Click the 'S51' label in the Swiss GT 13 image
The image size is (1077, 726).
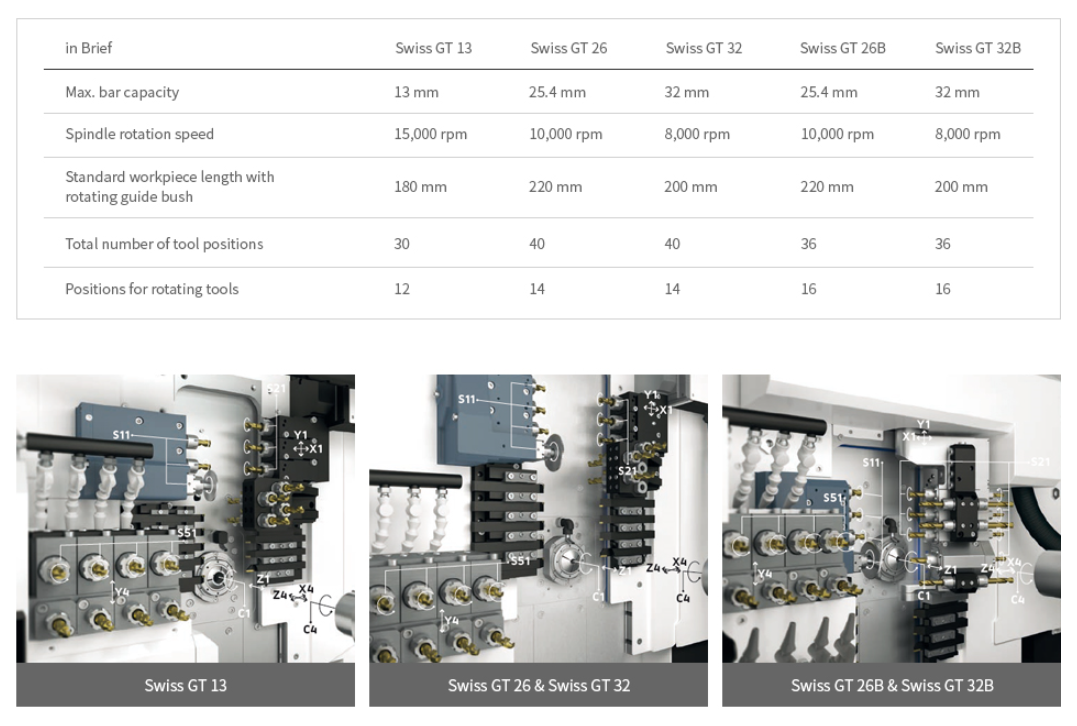(x=186, y=532)
